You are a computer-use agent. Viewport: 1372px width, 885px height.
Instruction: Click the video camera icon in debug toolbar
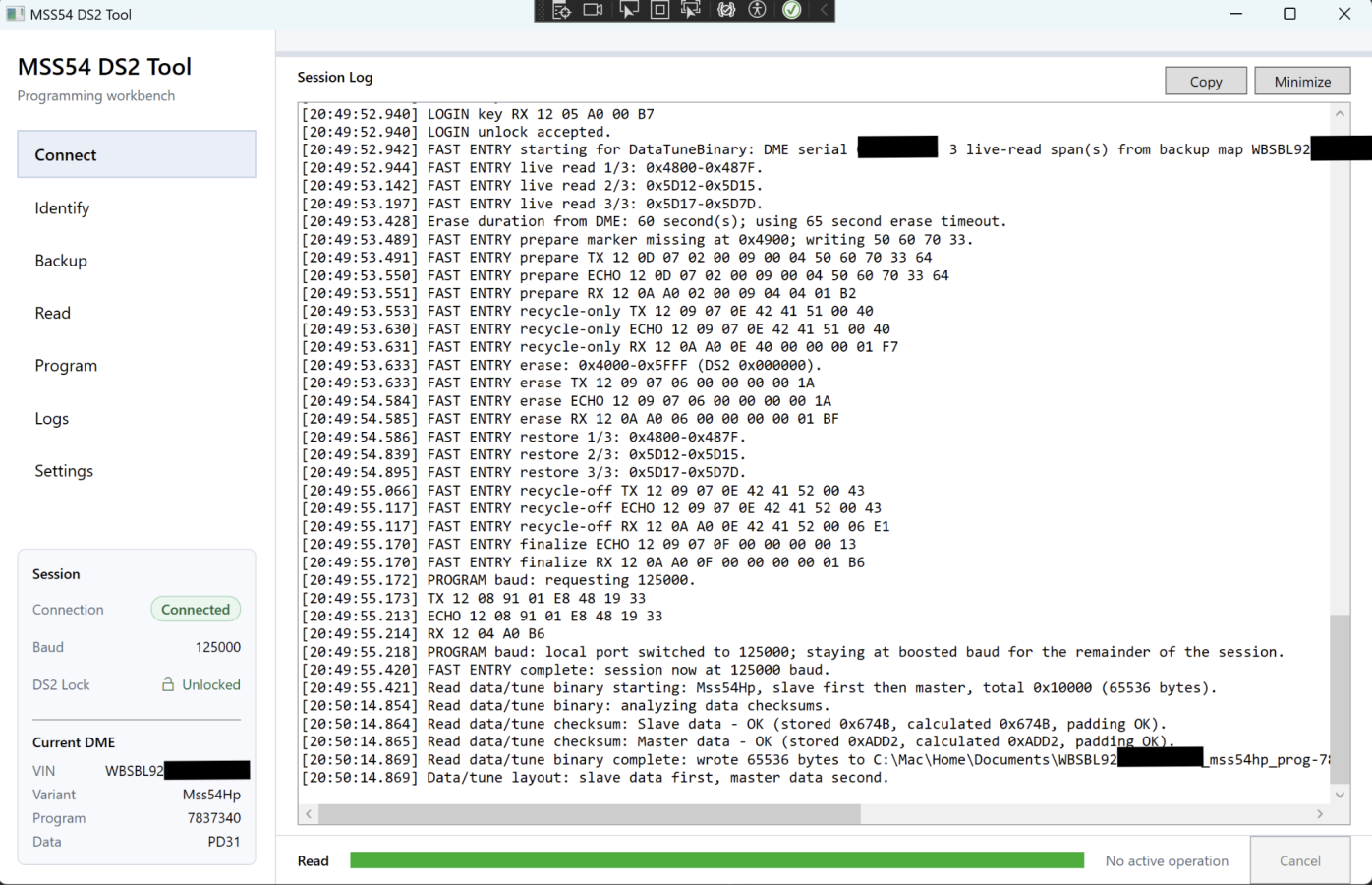click(594, 10)
